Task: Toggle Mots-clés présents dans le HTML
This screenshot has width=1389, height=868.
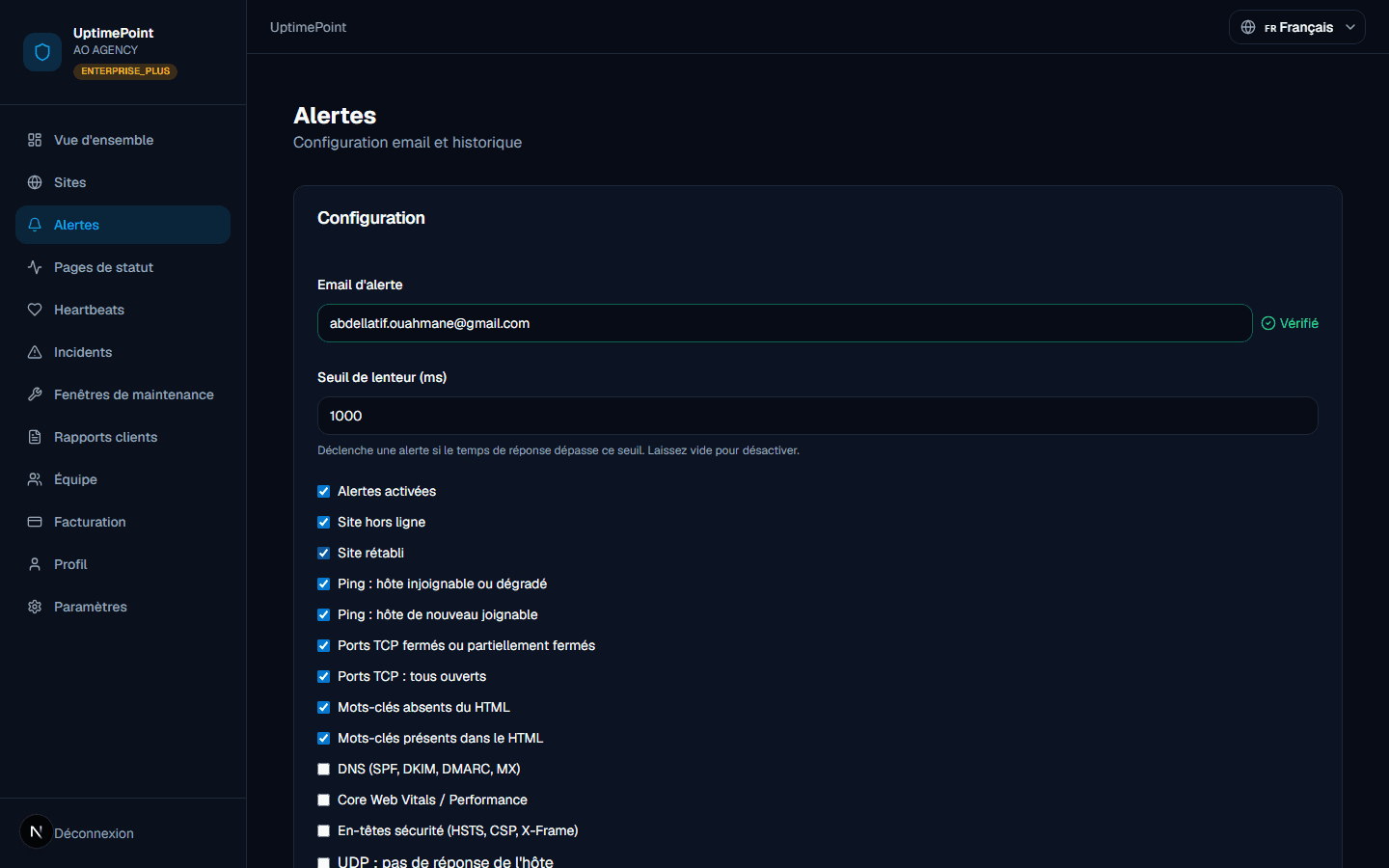Action: click(324, 738)
